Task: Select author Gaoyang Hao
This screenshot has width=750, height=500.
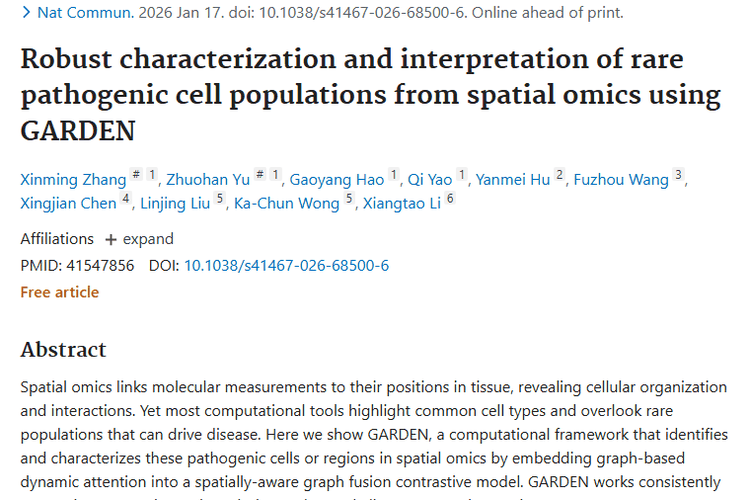Action: [337, 180]
